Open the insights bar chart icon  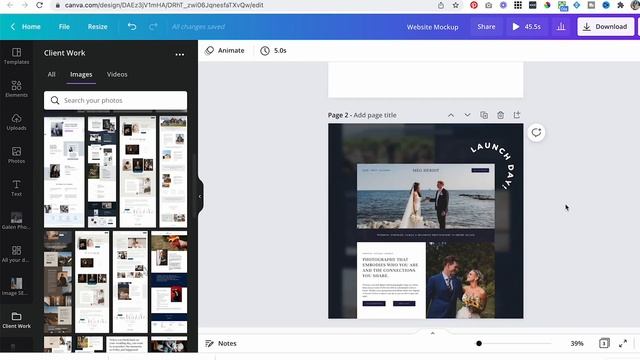[x=561, y=27]
